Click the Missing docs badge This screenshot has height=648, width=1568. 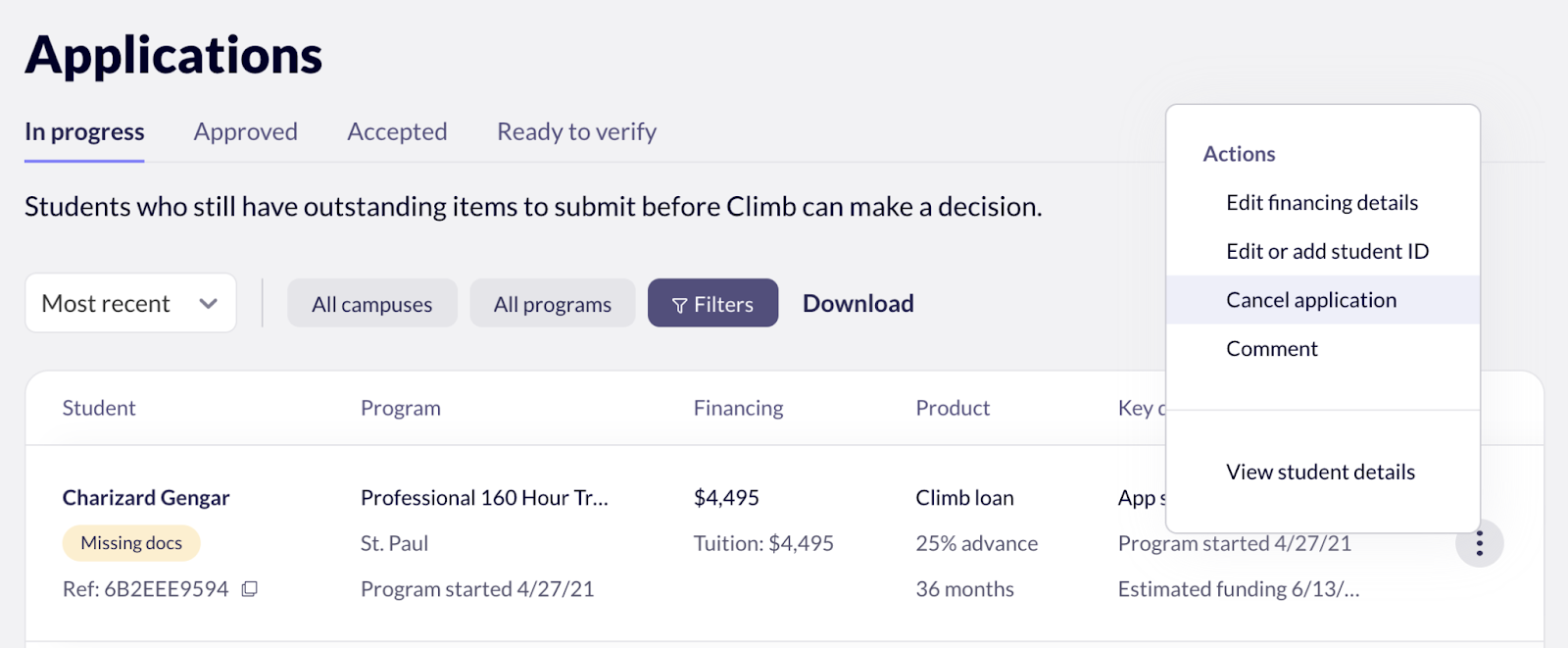(x=131, y=543)
